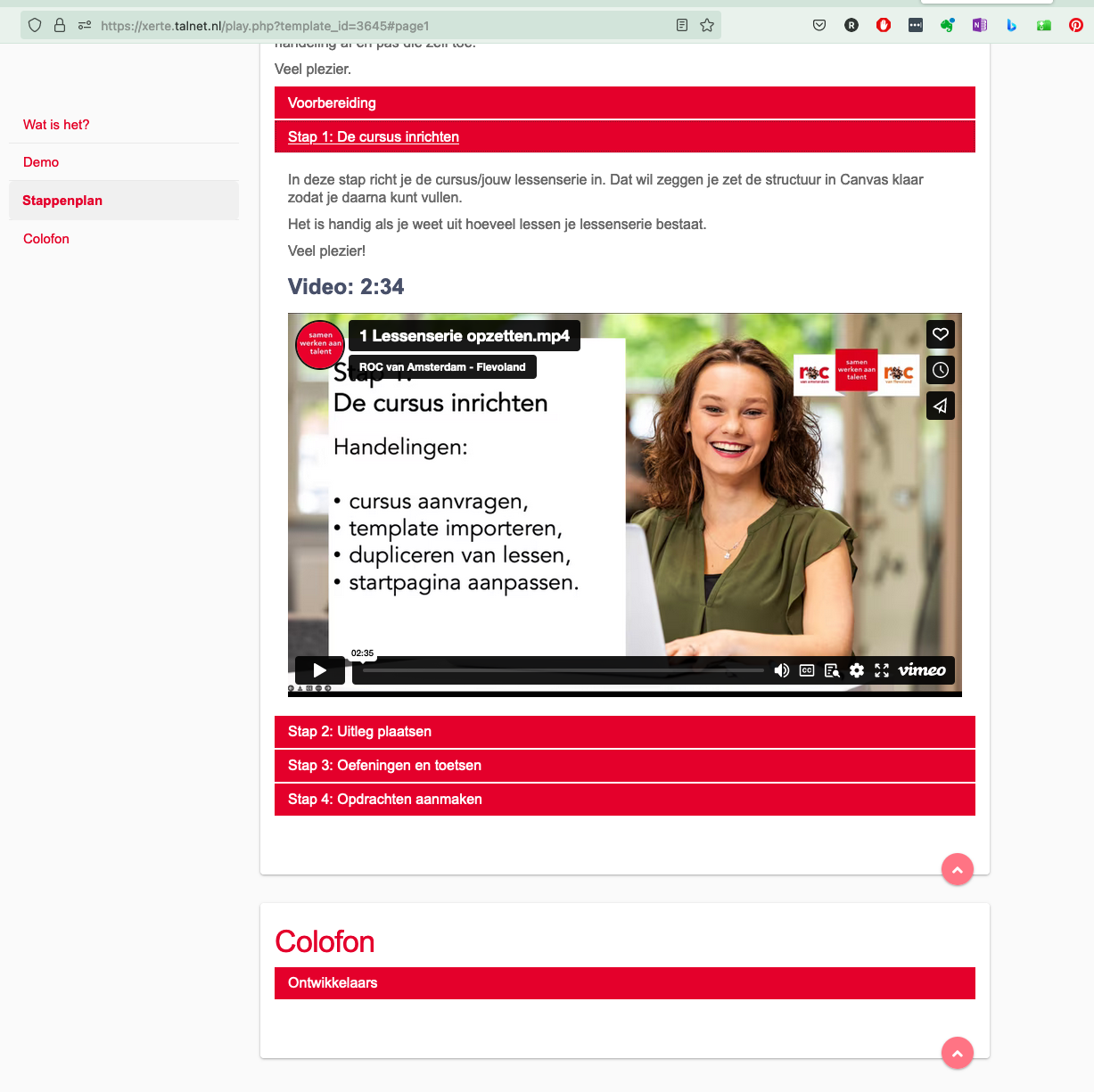Toggle reader view icon in address bar
The height and width of the screenshot is (1092, 1094).
682,25
